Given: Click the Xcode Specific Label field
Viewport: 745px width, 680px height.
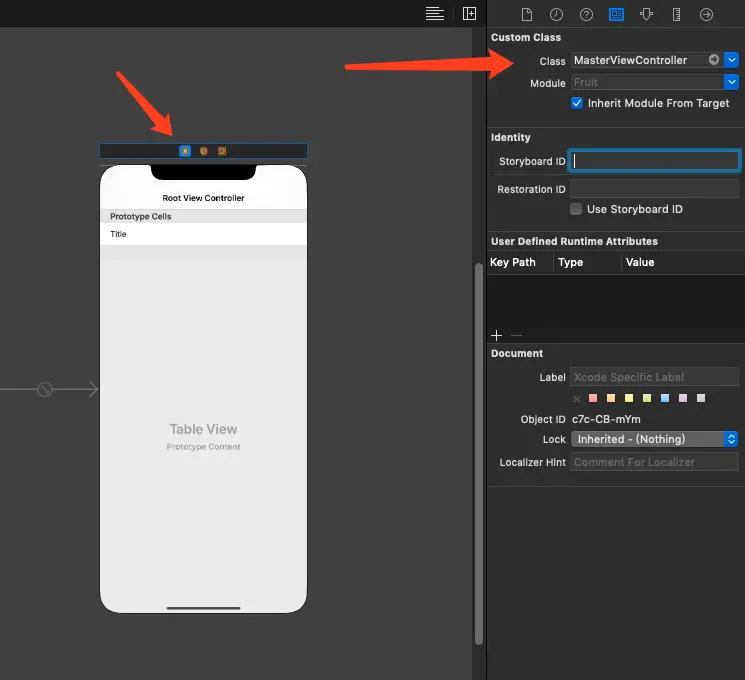Looking at the screenshot, I should tap(654, 377).
